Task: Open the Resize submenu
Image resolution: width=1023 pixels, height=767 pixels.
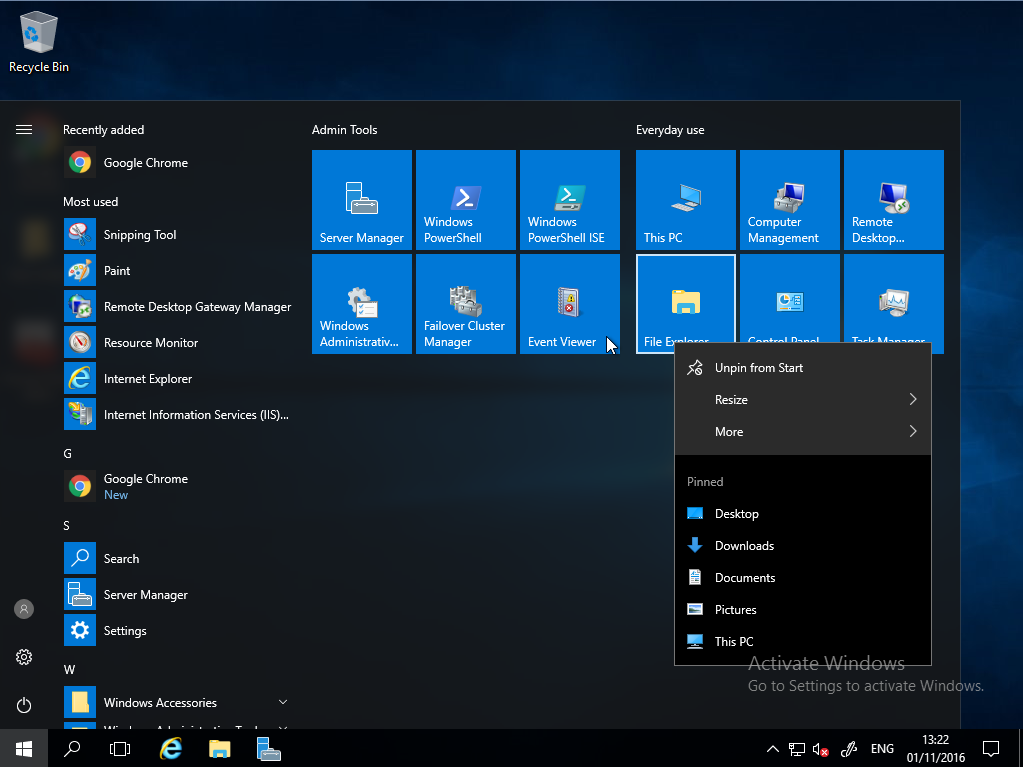Action: [802, 400]
